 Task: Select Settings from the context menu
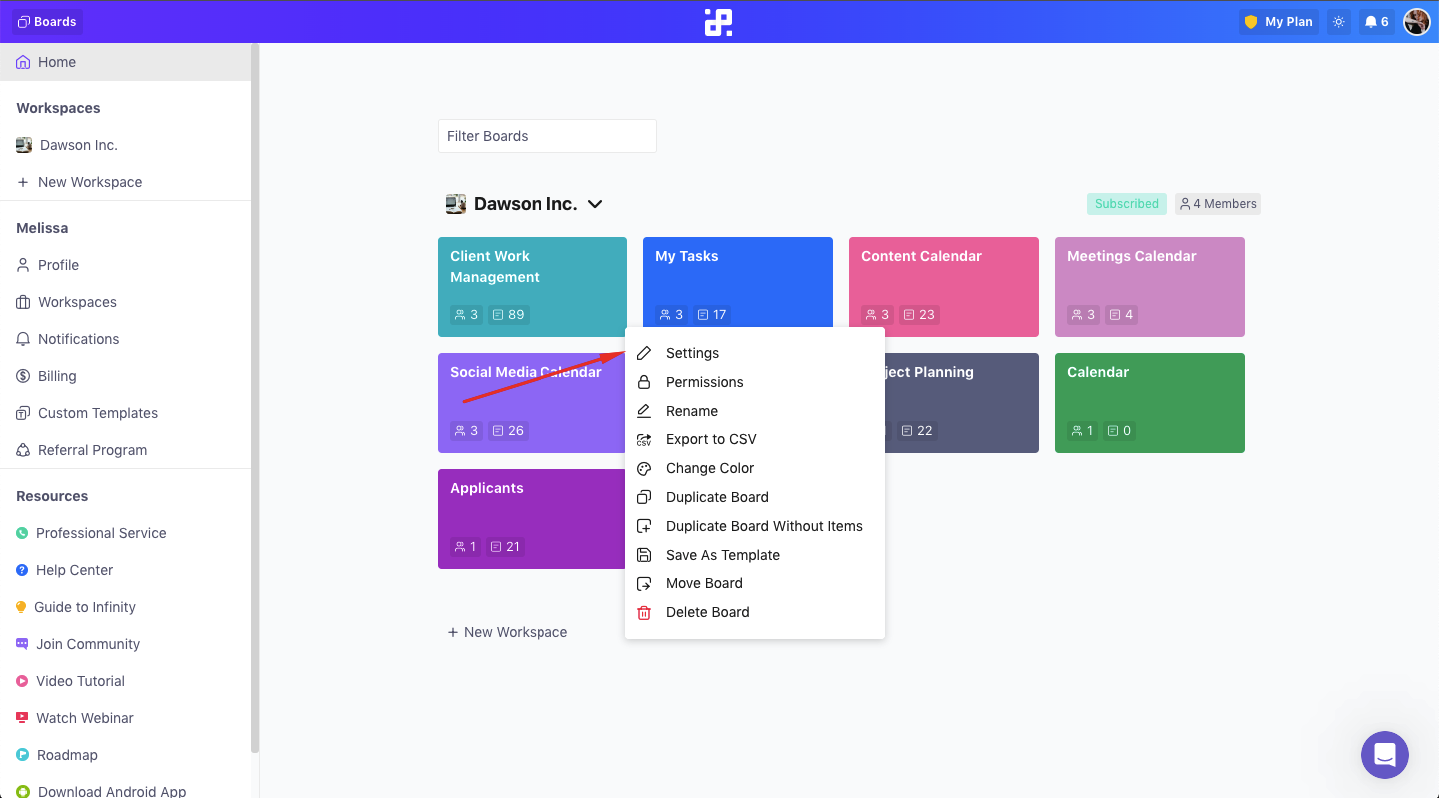tap(692, 354)
